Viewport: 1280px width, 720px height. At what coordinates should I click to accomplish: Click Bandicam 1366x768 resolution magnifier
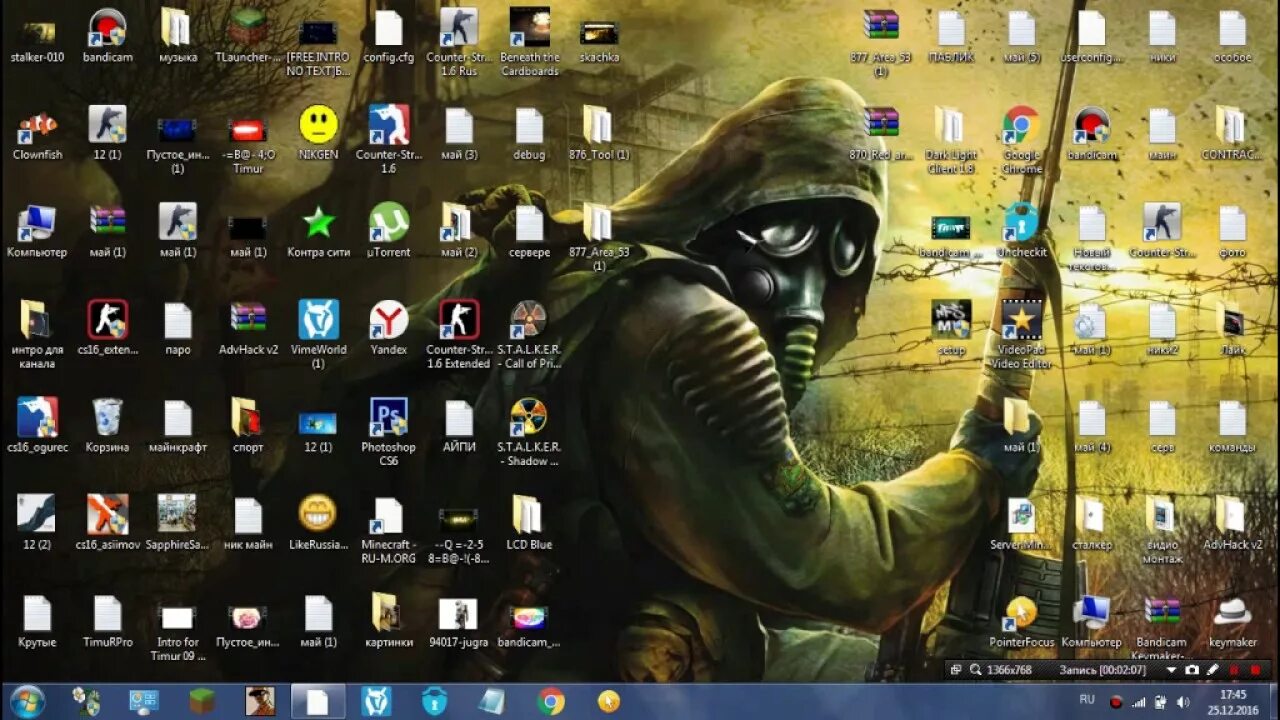pyautogui.click(x=975, y=669)
